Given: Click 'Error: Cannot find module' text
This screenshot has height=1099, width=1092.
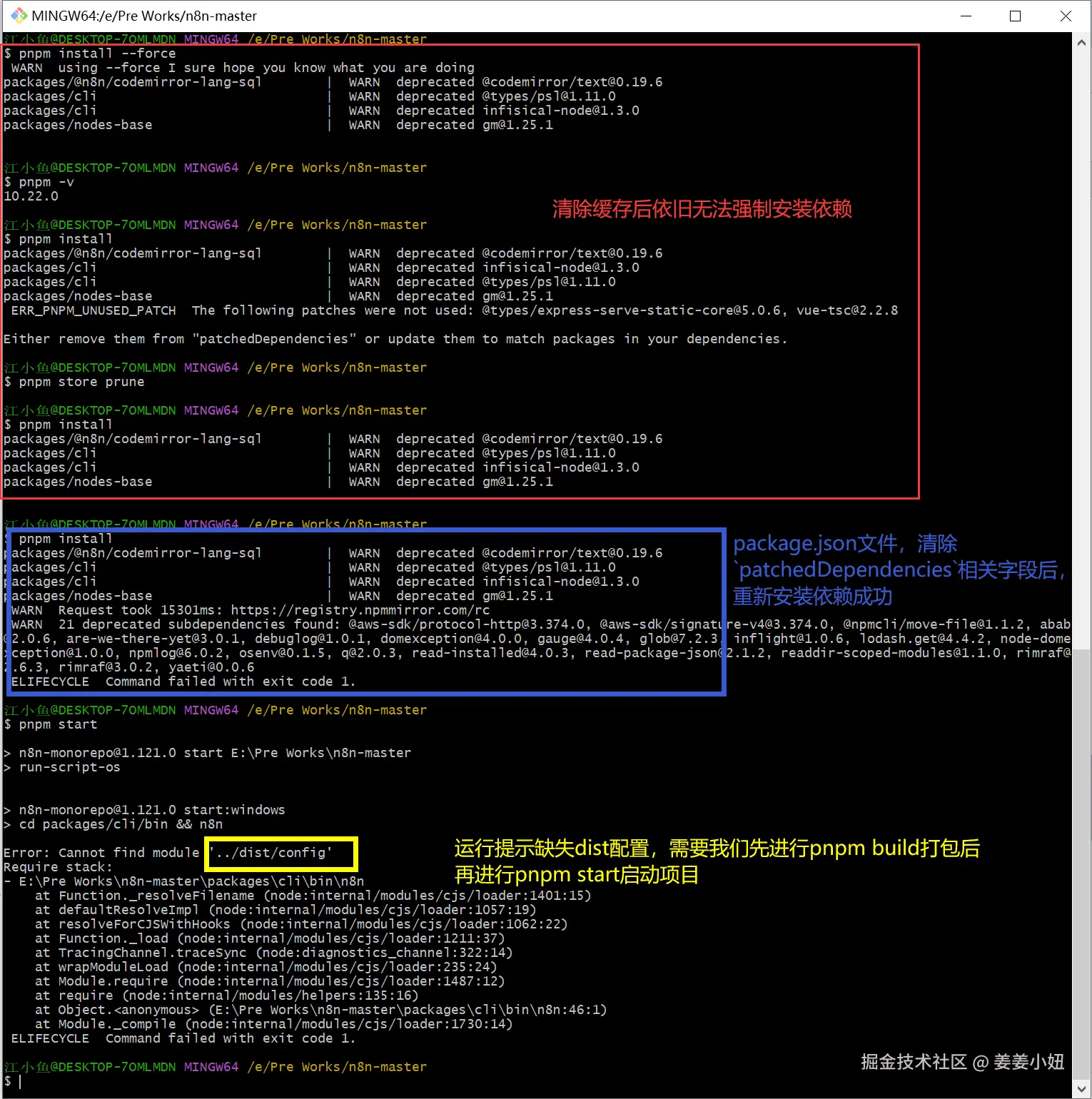Looking at the screenshot, I should coord(101,853).
